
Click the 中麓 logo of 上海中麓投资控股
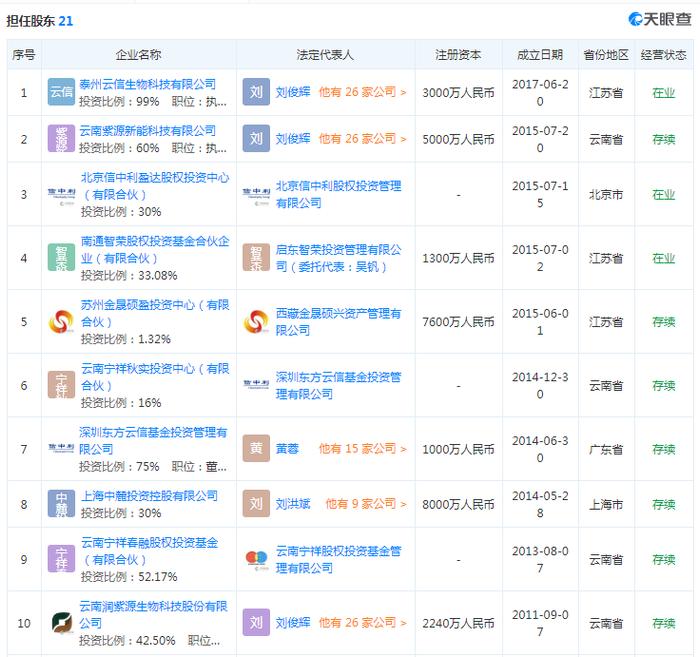point(61,503)
